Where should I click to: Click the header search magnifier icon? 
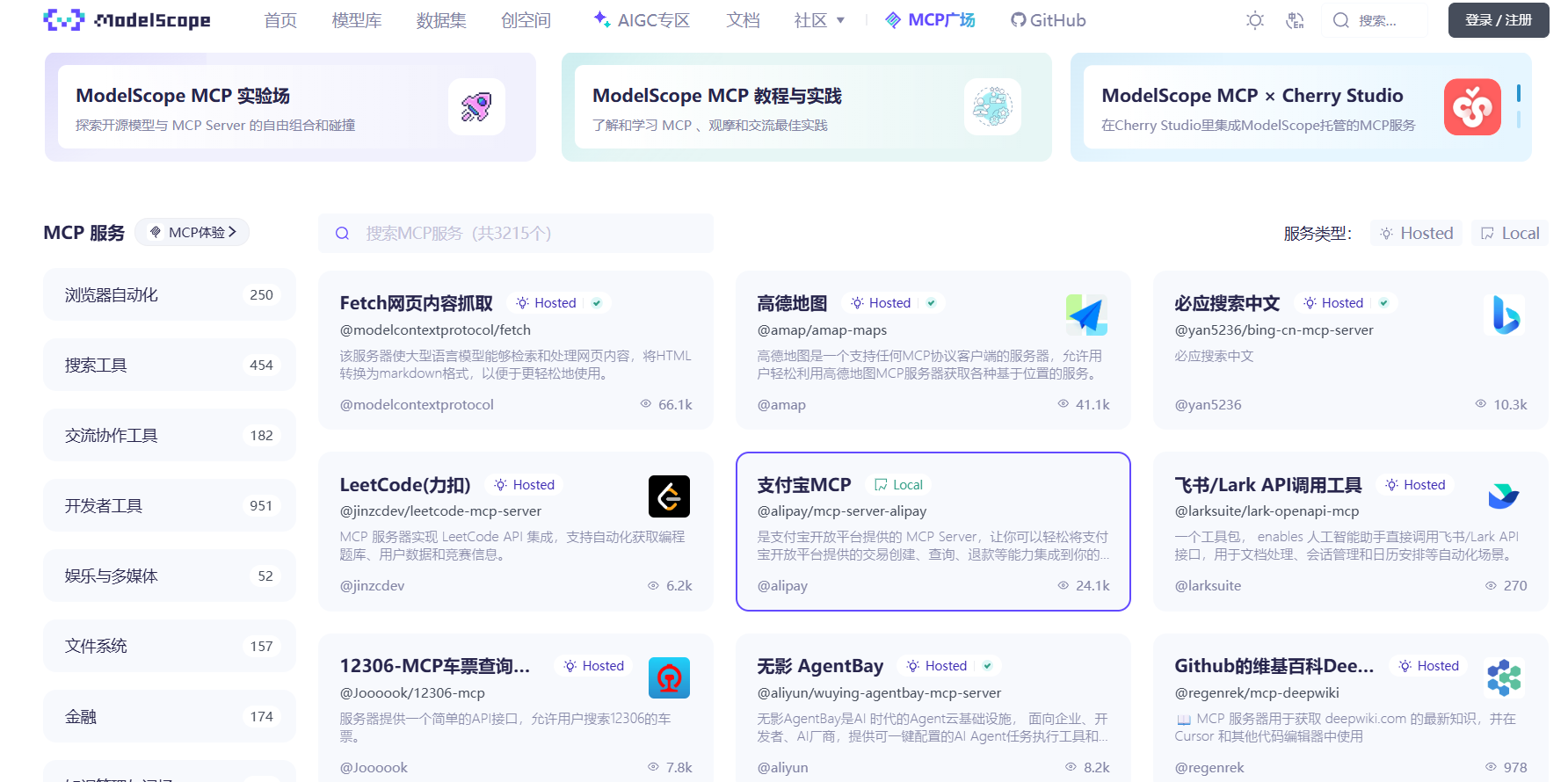(x=1341, y=20)
